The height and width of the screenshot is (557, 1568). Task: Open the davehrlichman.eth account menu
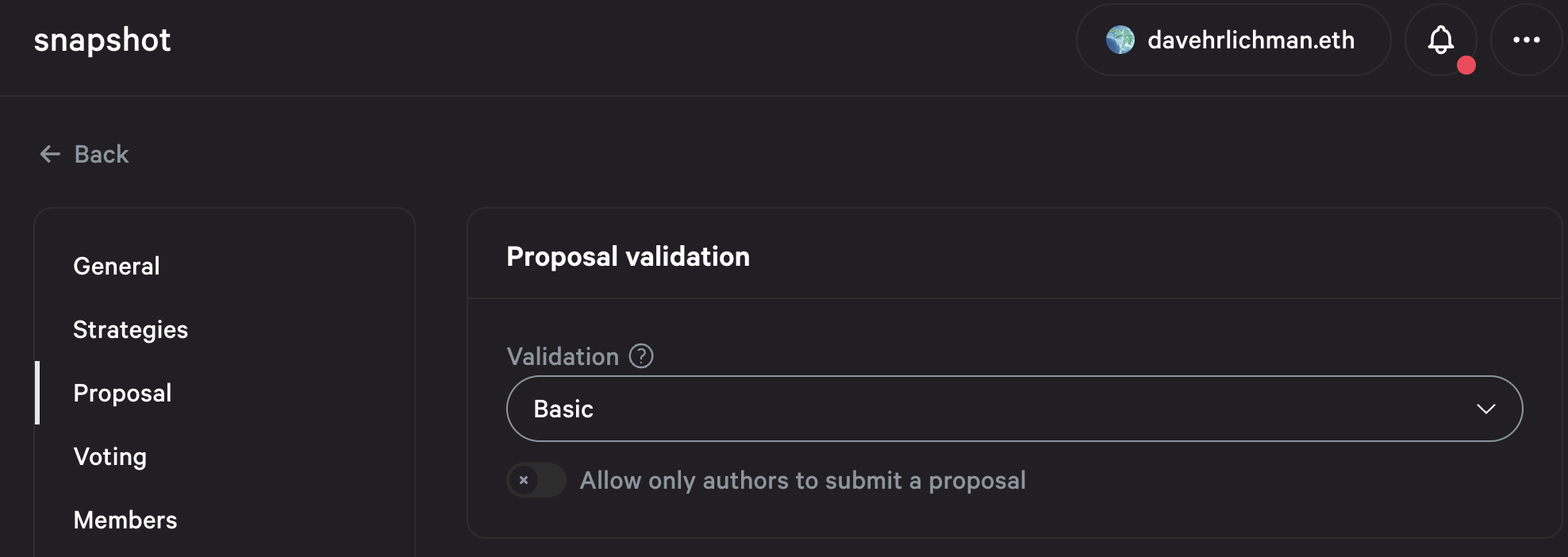coord(1250,40)
